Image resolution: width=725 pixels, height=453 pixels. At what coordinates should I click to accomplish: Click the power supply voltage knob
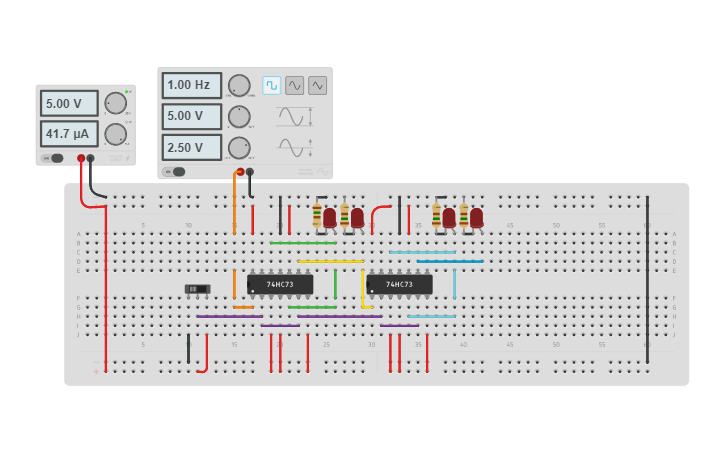pyautogui.click(x=116, y=103)
